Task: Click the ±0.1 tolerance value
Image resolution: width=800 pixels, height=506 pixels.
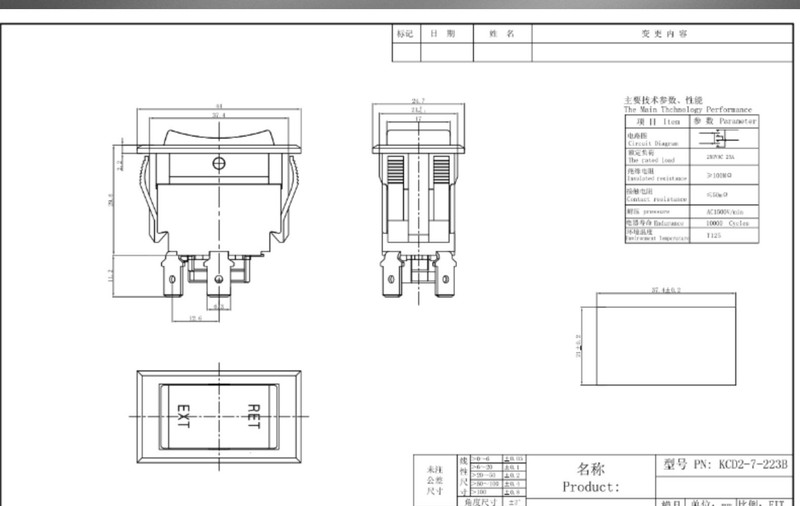Action: pos(513,467)
